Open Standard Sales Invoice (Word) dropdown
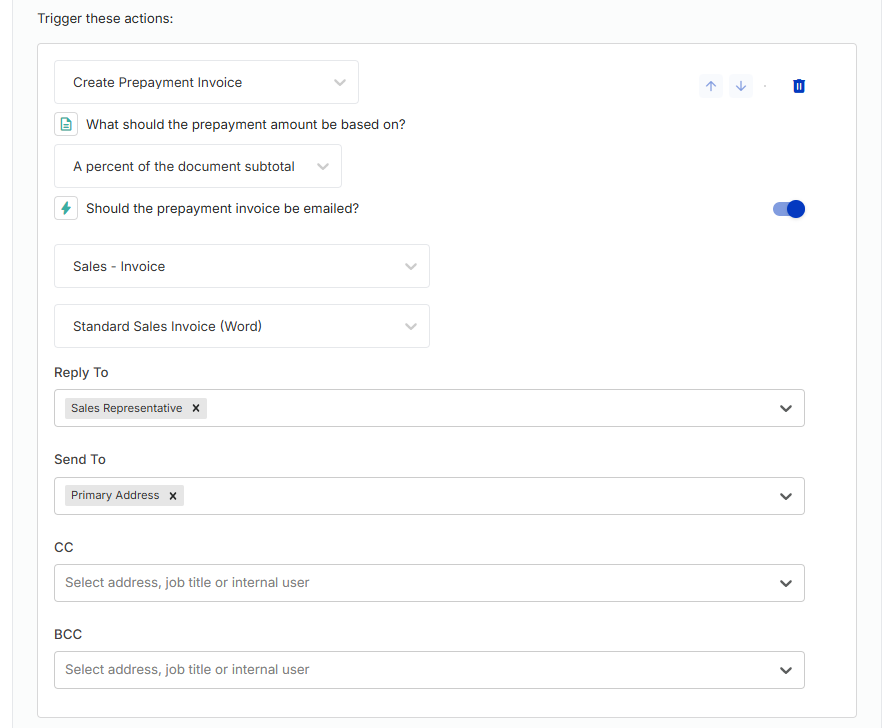The width and height of the screenshot is (892, 728). pos(242,326)
